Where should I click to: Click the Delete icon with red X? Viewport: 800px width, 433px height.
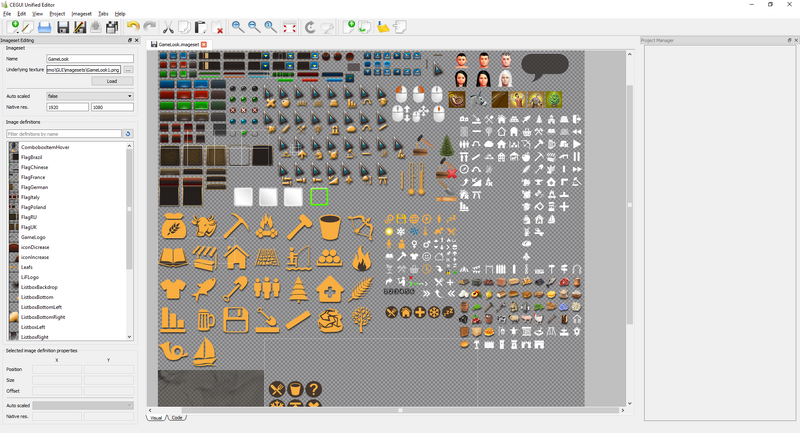217,27
